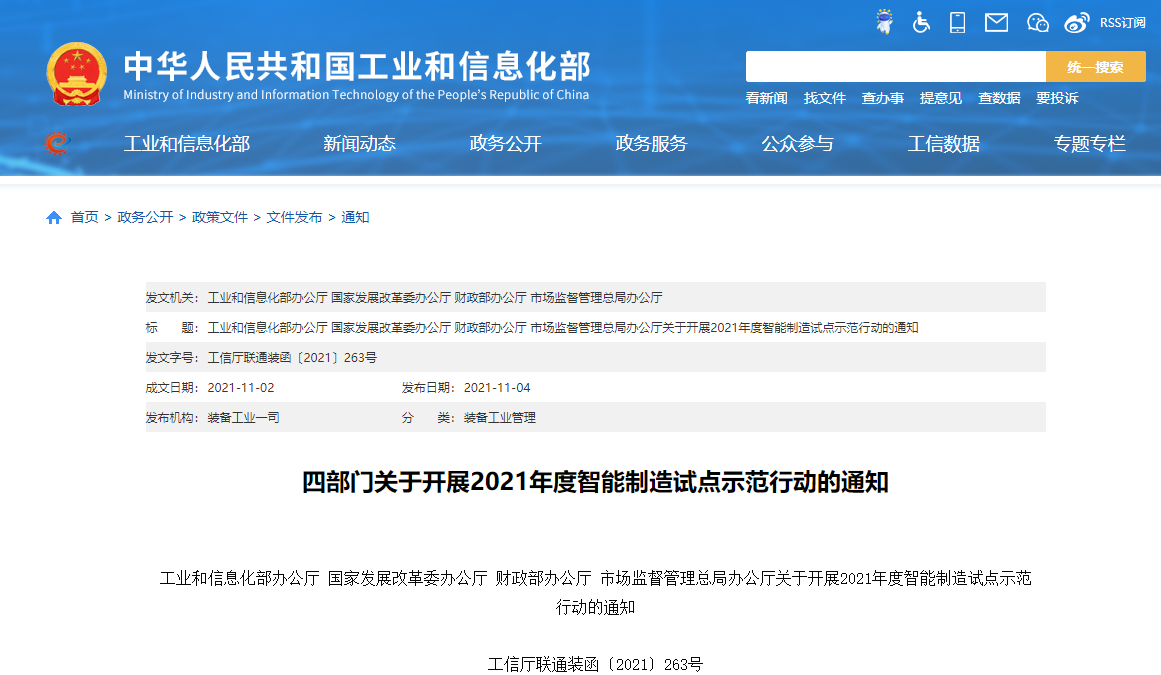The image size is (1161, 675).
Task: Click the envelope mail icon
Action: click(996, 22)
